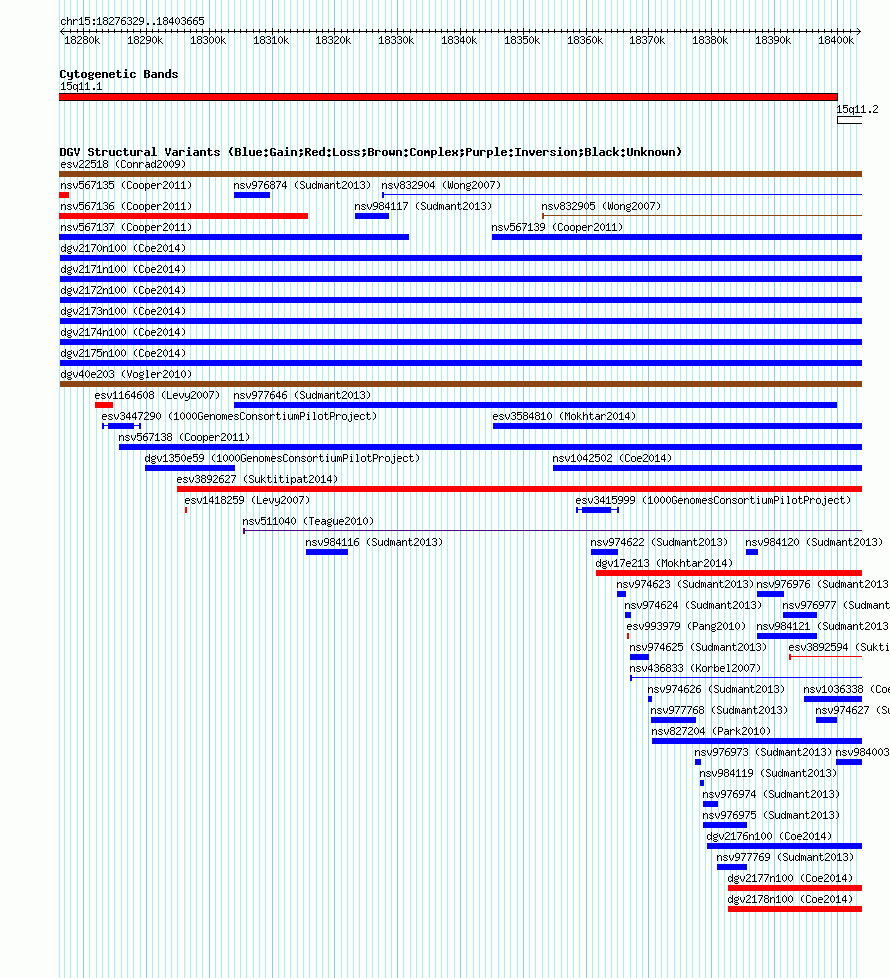The image size is (890, 978).
Task: Click esv3584810 (Mokhtar2014) label
Action: click(x=564, y=416)
